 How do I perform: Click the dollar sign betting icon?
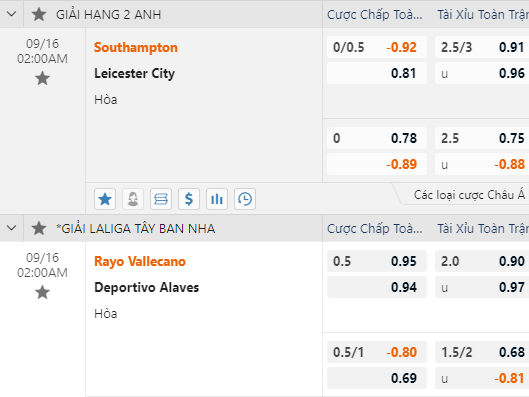point(189,199)
